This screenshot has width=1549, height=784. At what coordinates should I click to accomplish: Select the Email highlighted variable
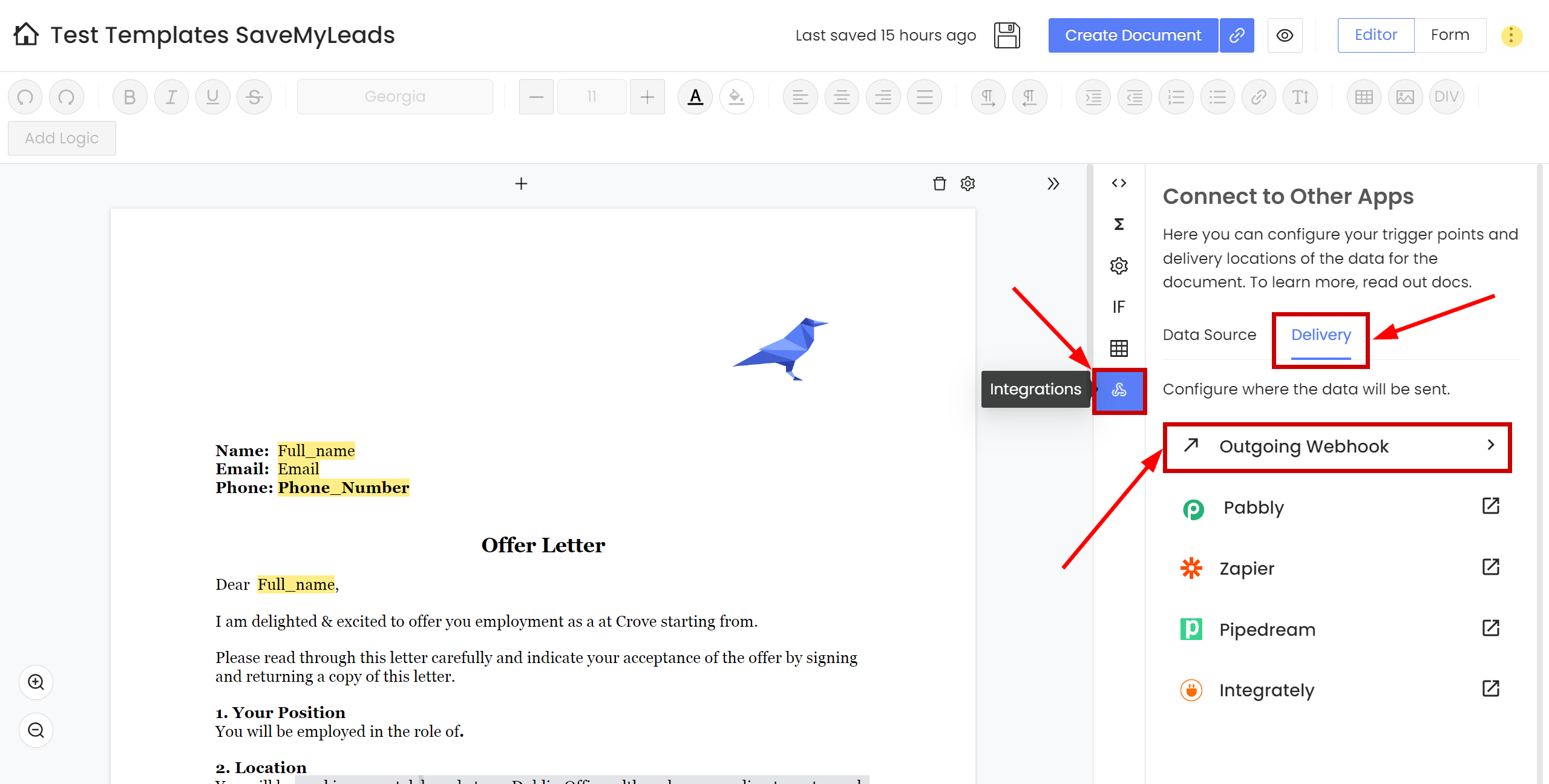pyautogui.click(x=298, y=469)
